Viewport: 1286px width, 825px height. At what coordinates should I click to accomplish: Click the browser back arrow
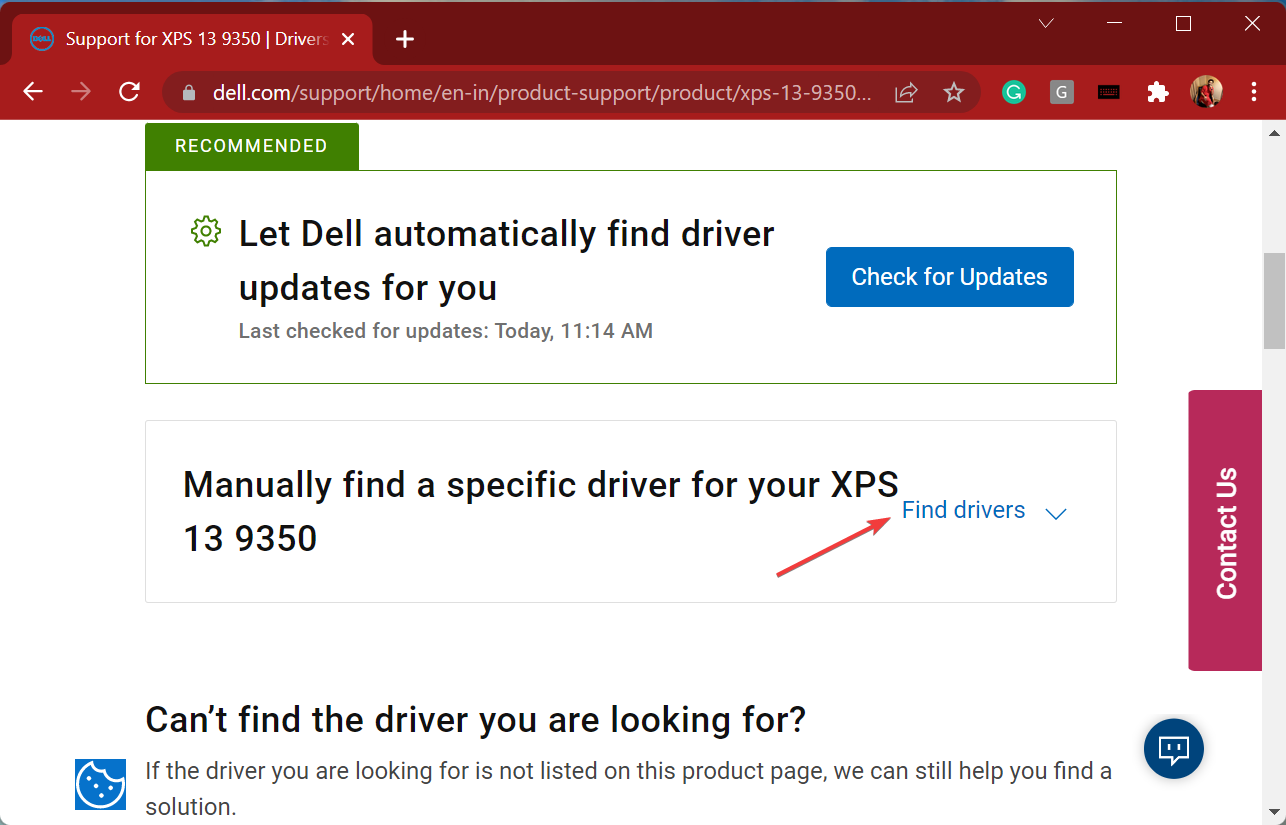coord(33,92)
